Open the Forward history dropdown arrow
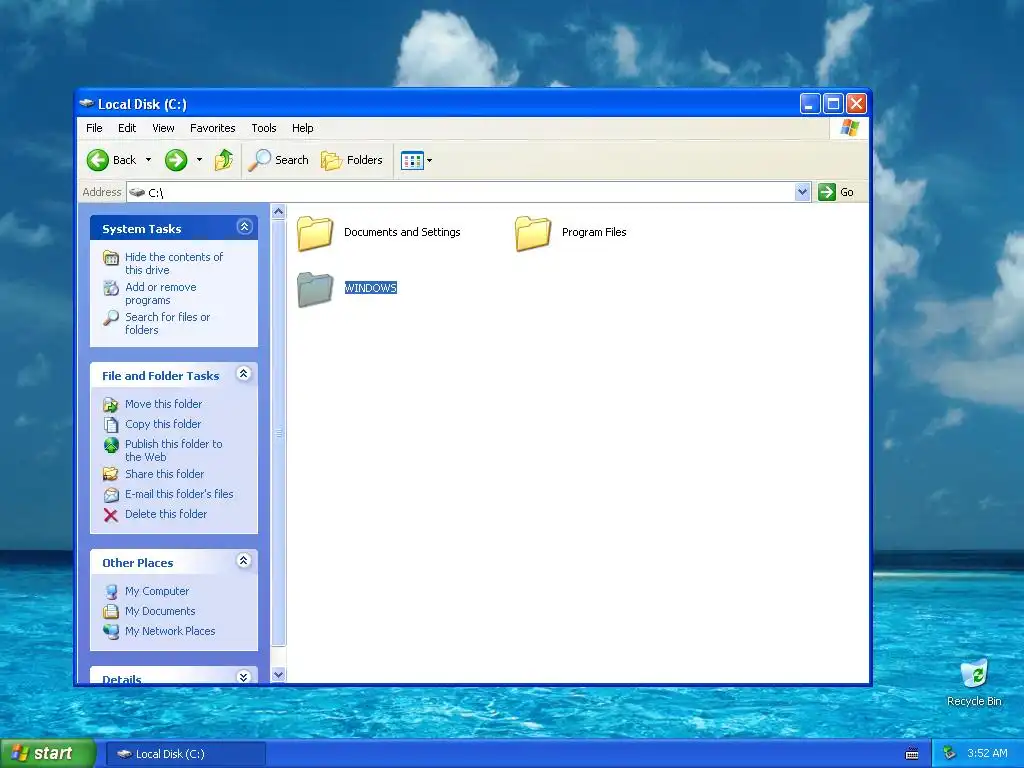The height and width of the screenshot is (768, 1024). 199,160
